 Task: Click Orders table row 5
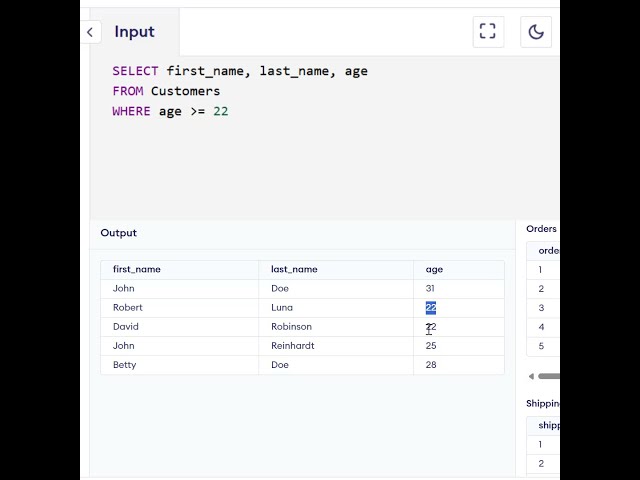[x=542, y=346]
